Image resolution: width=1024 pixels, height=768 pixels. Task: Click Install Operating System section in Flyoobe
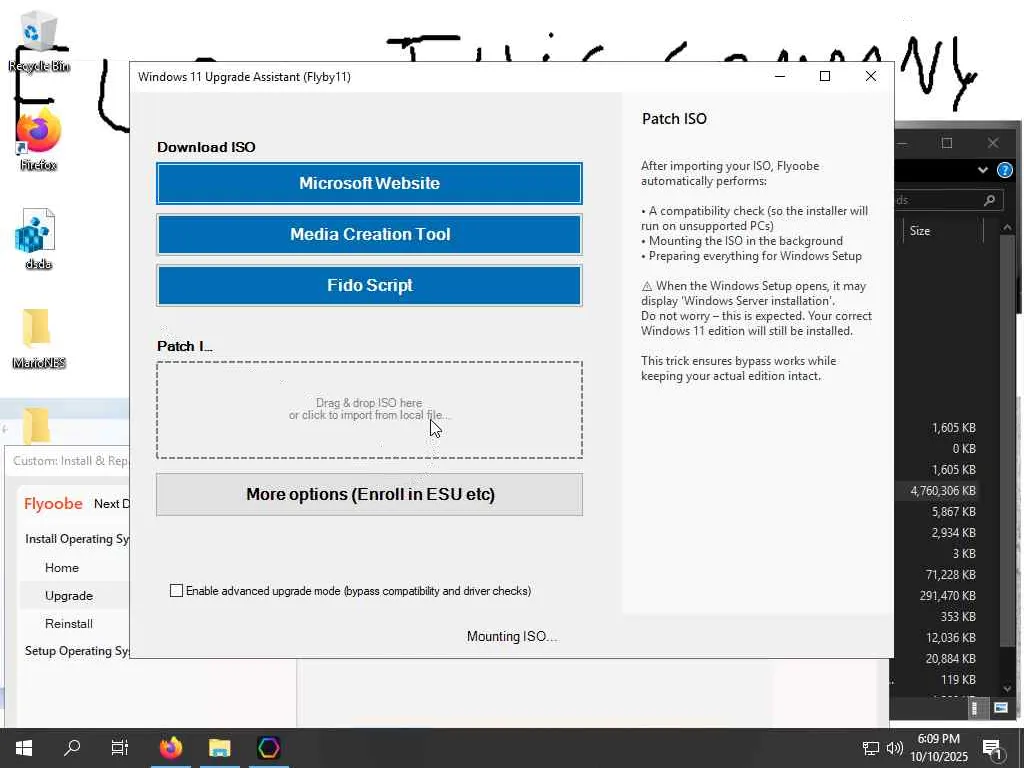point(77,539)
